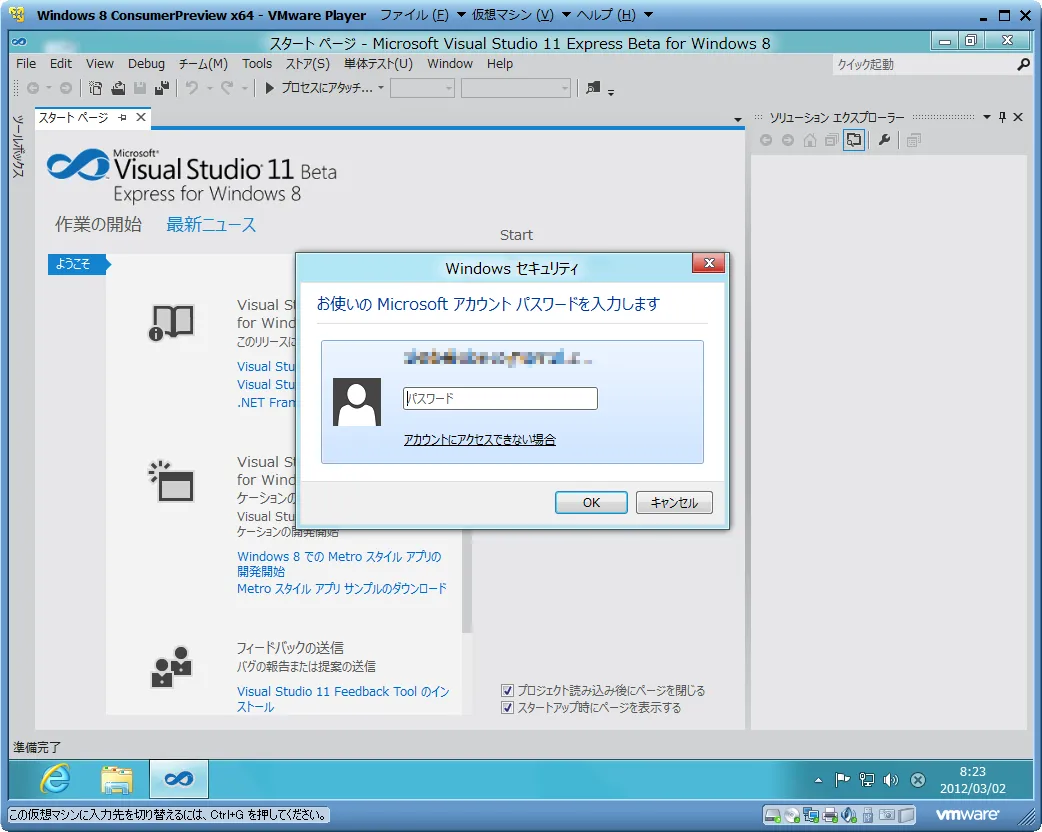The width and height of the screenshot is (1042, 832).
Task: Click the Properties wrench icon in Solution Explorer
Action: (884, 141)
